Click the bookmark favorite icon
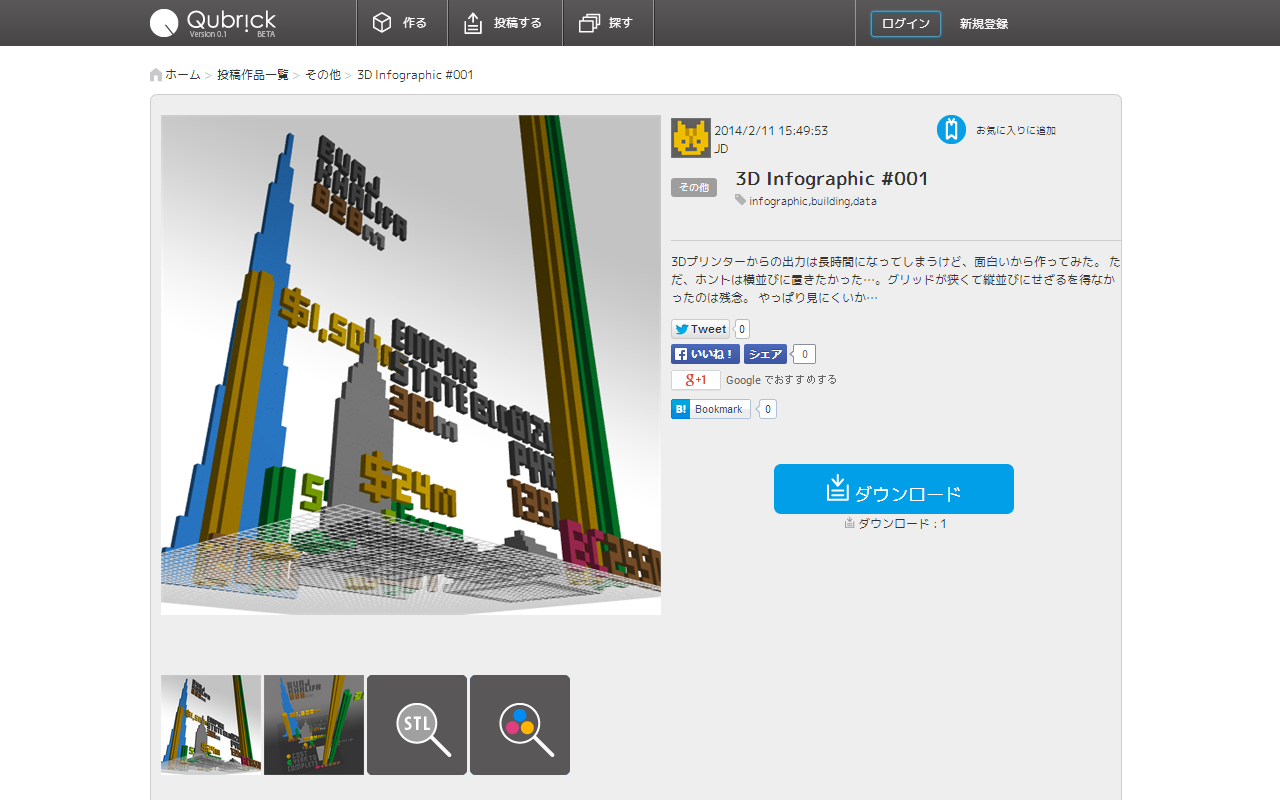 click(952, 130)
